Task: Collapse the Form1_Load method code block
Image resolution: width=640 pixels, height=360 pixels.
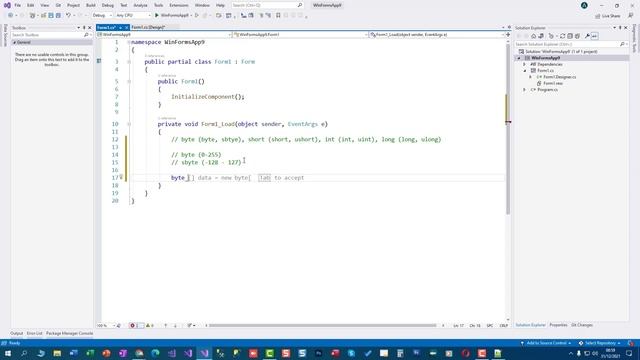Action: 129,124
